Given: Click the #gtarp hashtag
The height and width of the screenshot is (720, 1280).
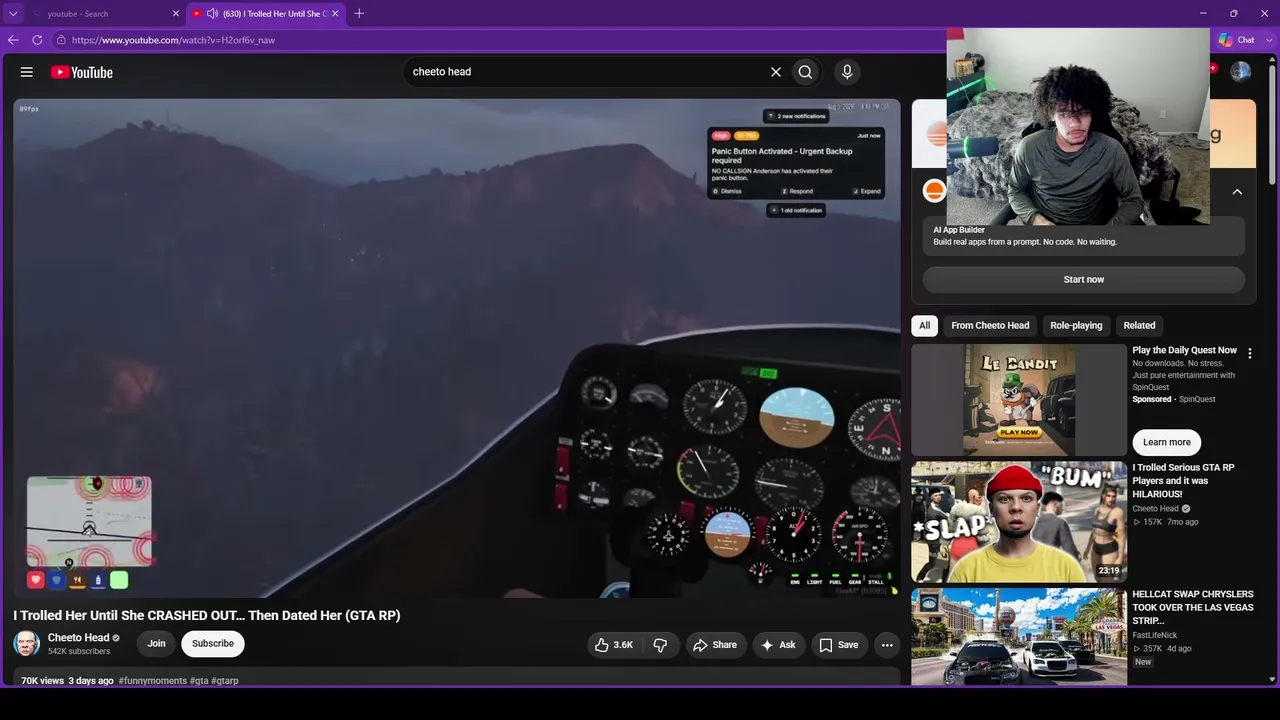Looking at the screenshot, I should coord(225,681).
